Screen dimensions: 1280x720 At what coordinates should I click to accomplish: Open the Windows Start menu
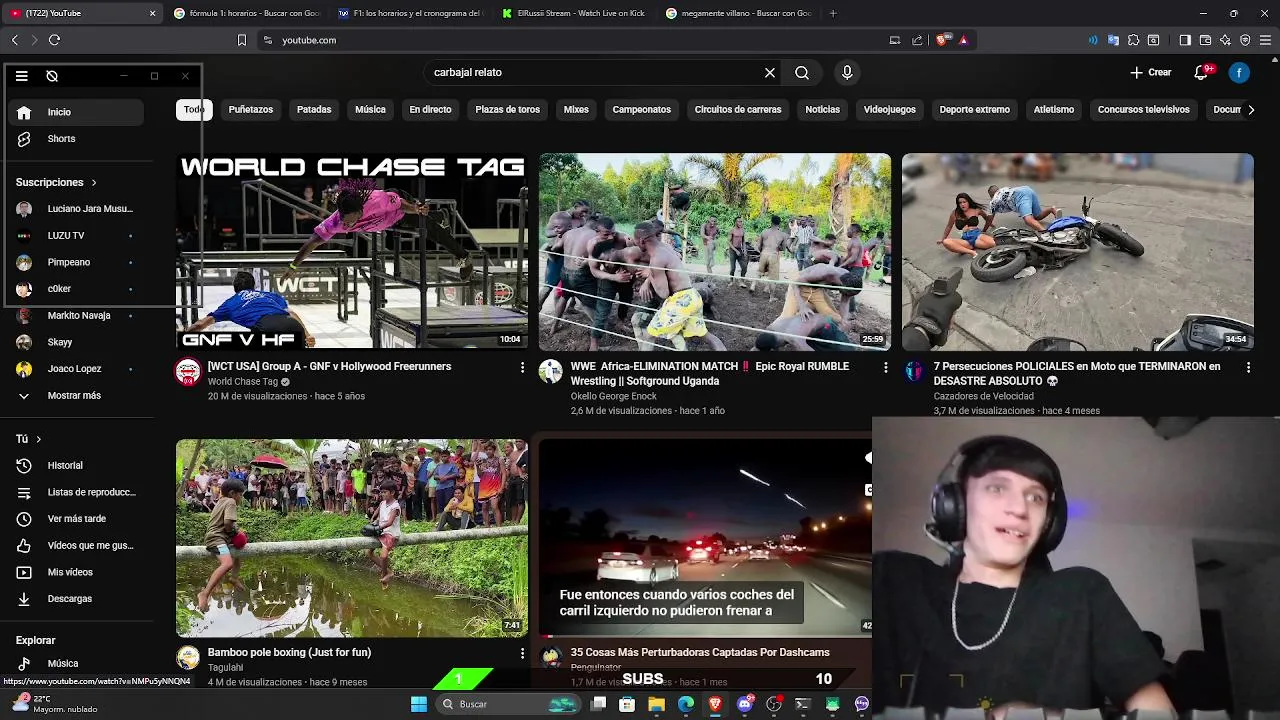(x=419, y=704)
